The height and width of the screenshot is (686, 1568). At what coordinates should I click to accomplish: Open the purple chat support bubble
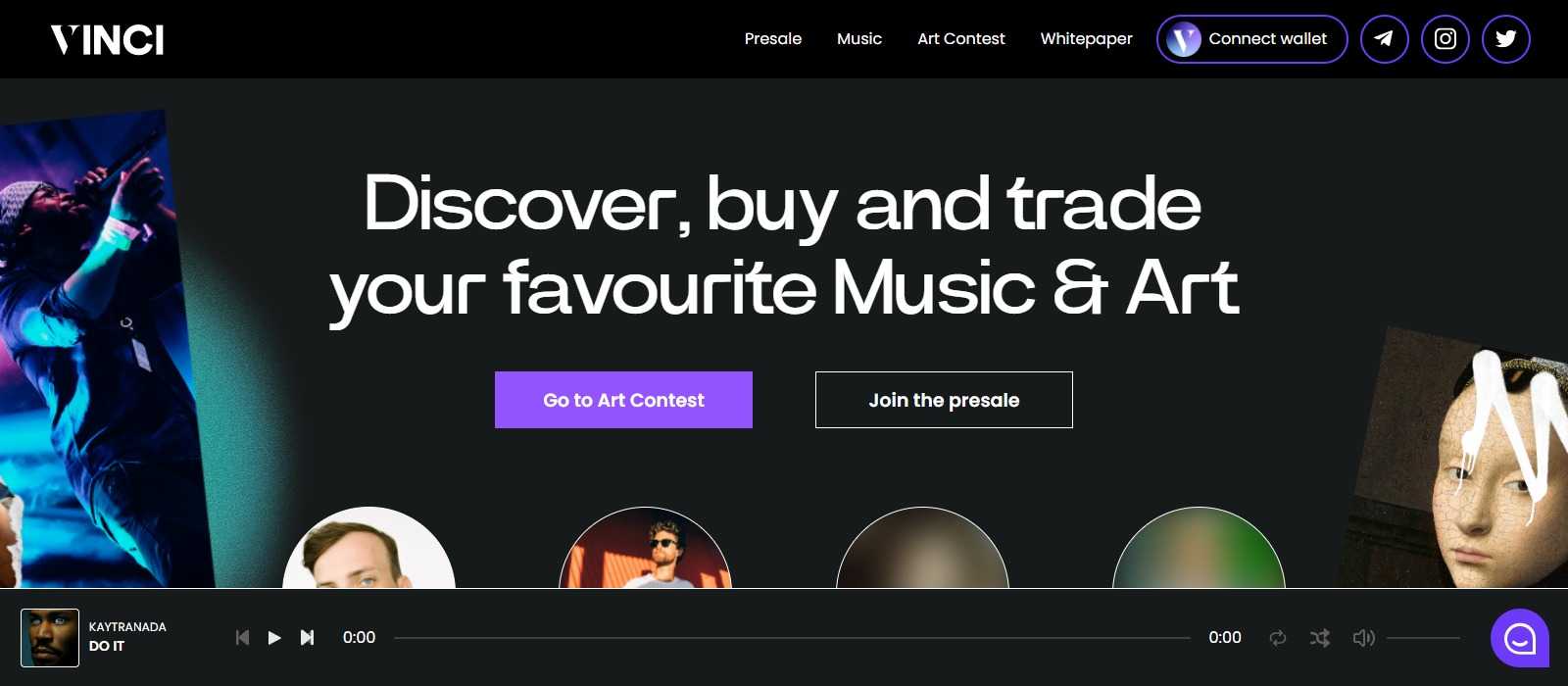(x=1520, y=638)
